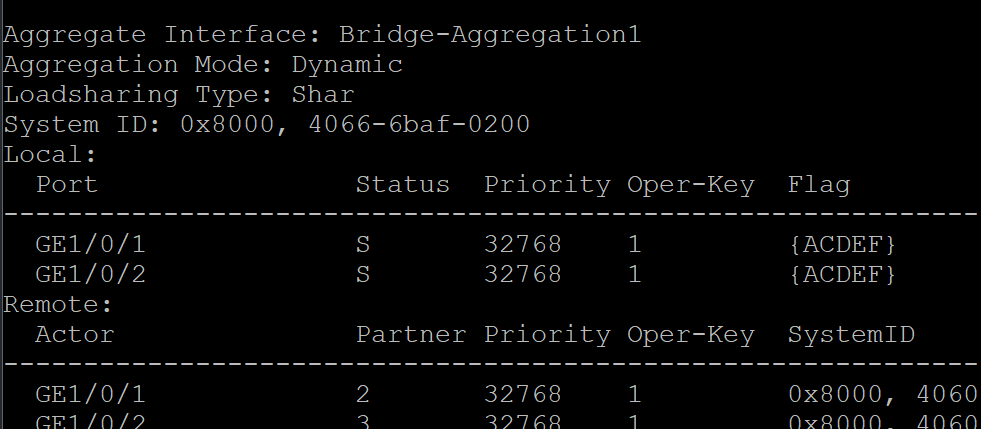
Task: Click the SystemID column header
Action: [x=851, y=334]
